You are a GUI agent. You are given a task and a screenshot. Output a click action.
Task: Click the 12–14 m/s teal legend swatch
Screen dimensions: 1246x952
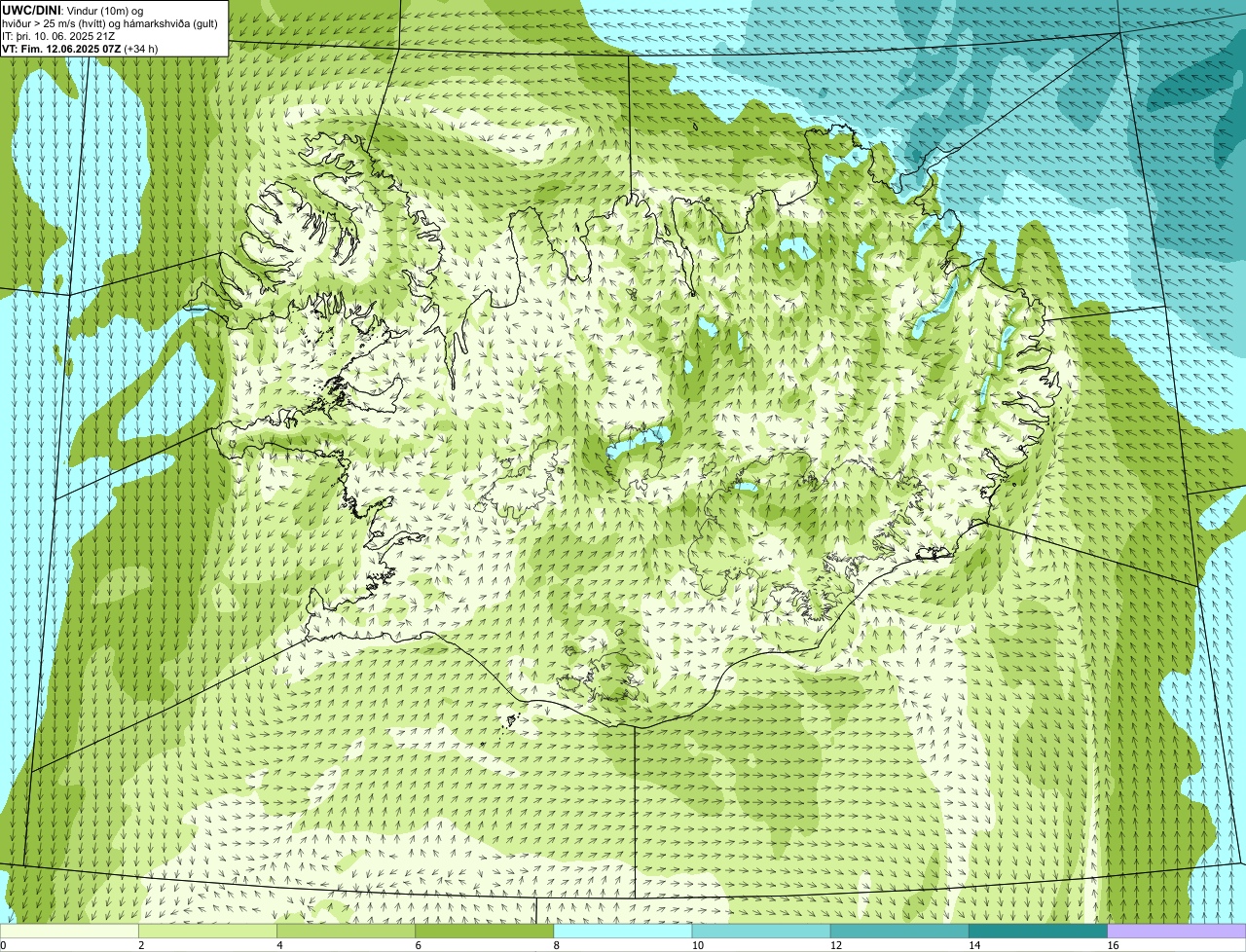click(899, 931)
